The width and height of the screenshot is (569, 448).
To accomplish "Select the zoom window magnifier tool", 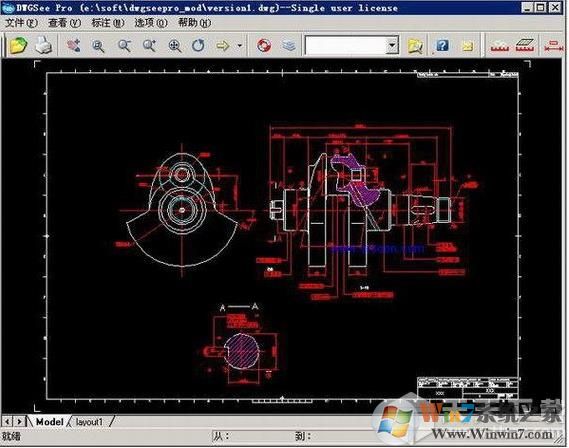I will point(98,46).
